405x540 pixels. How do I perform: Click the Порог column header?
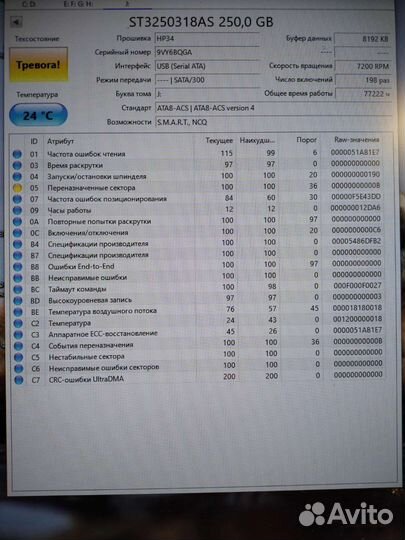tap(307, 140)
